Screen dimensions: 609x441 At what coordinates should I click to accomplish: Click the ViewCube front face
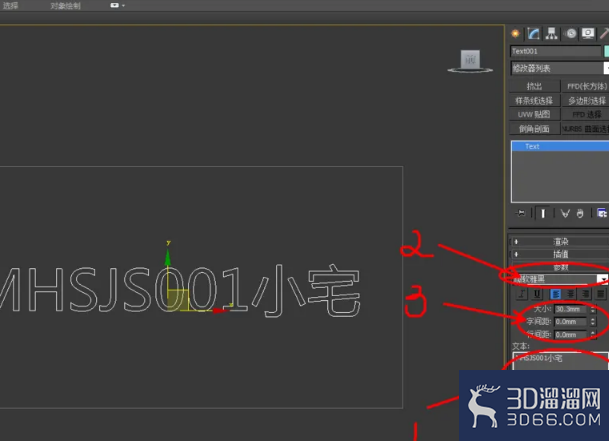tap(470, 59)
